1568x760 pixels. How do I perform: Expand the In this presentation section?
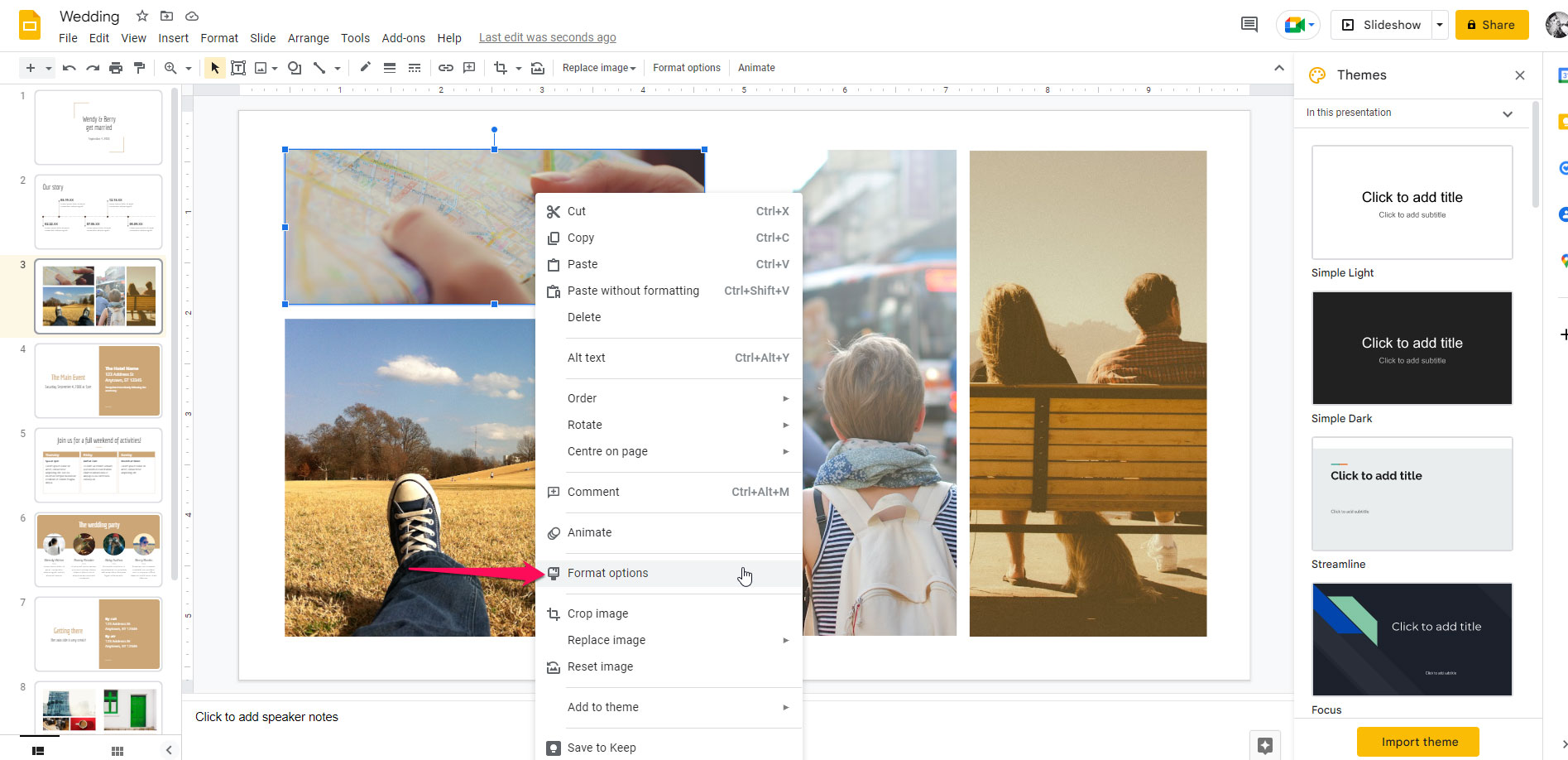coord(1507,113)
